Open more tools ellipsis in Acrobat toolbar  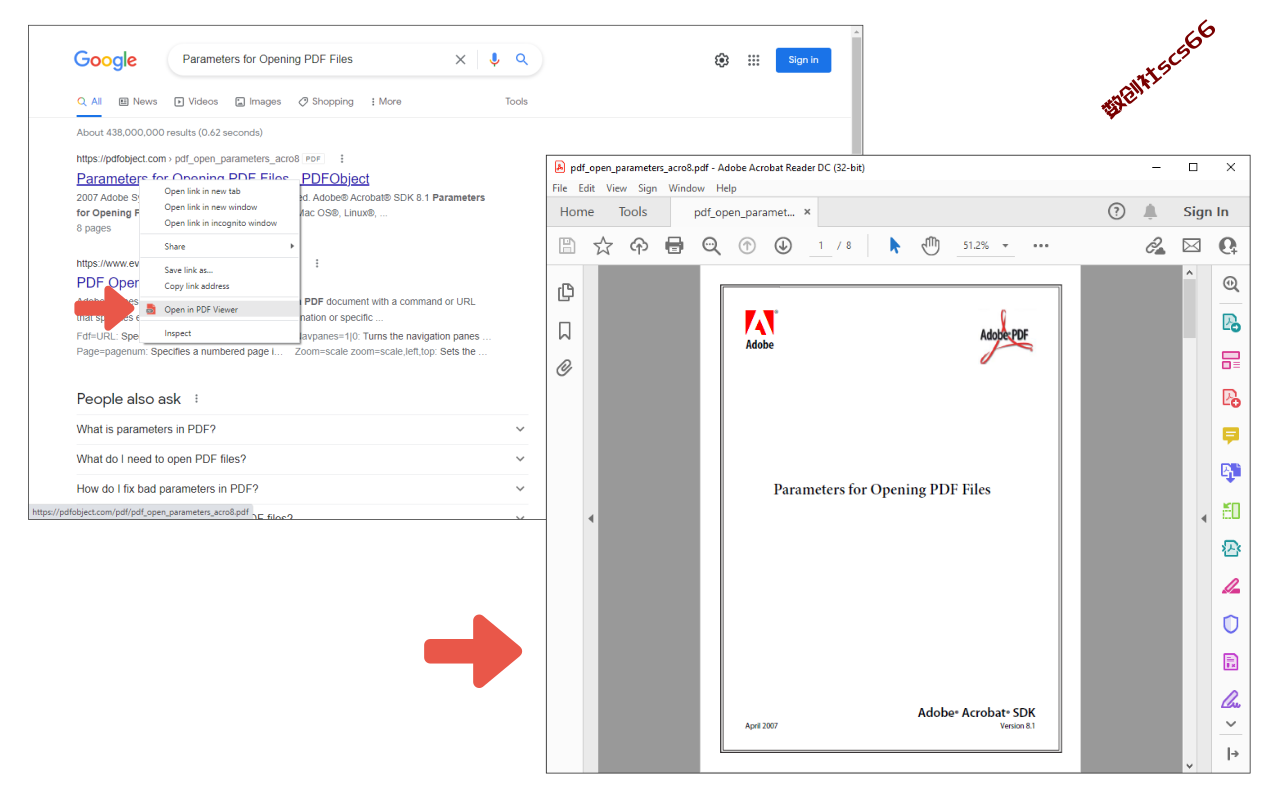coord(1041,245)
